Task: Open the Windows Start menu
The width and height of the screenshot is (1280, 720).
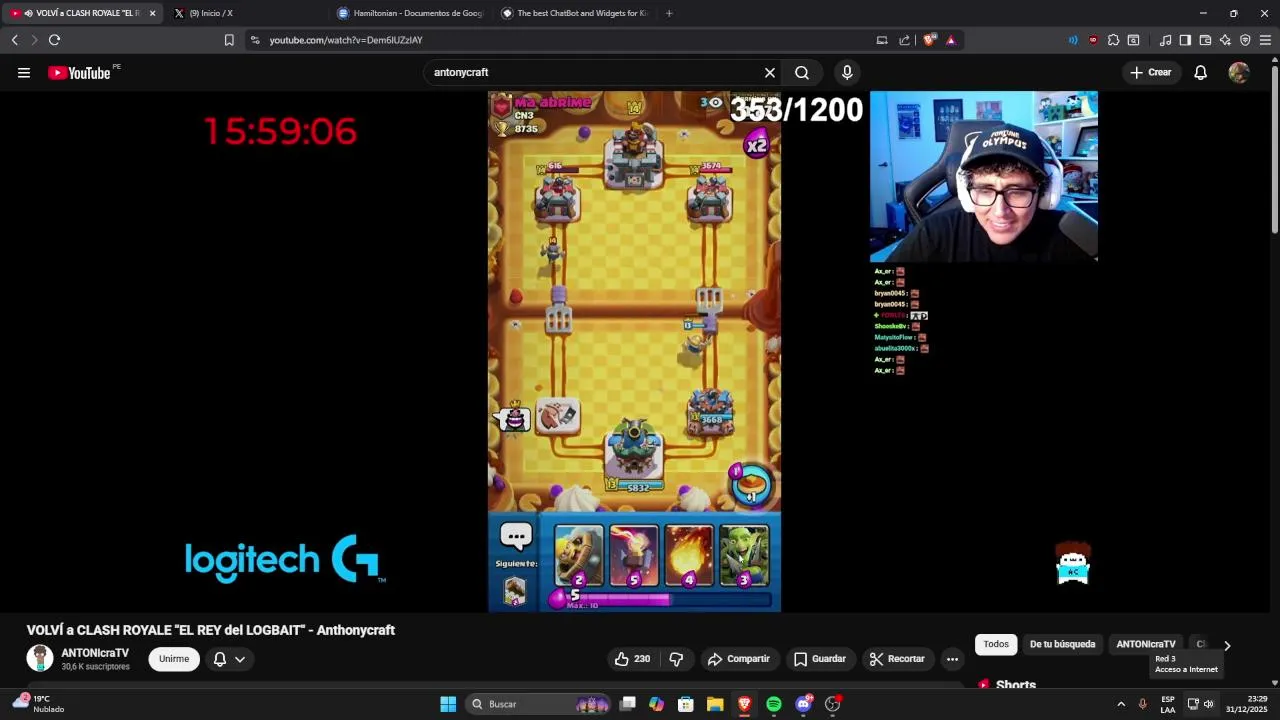Action: click(x=448, y=704)
